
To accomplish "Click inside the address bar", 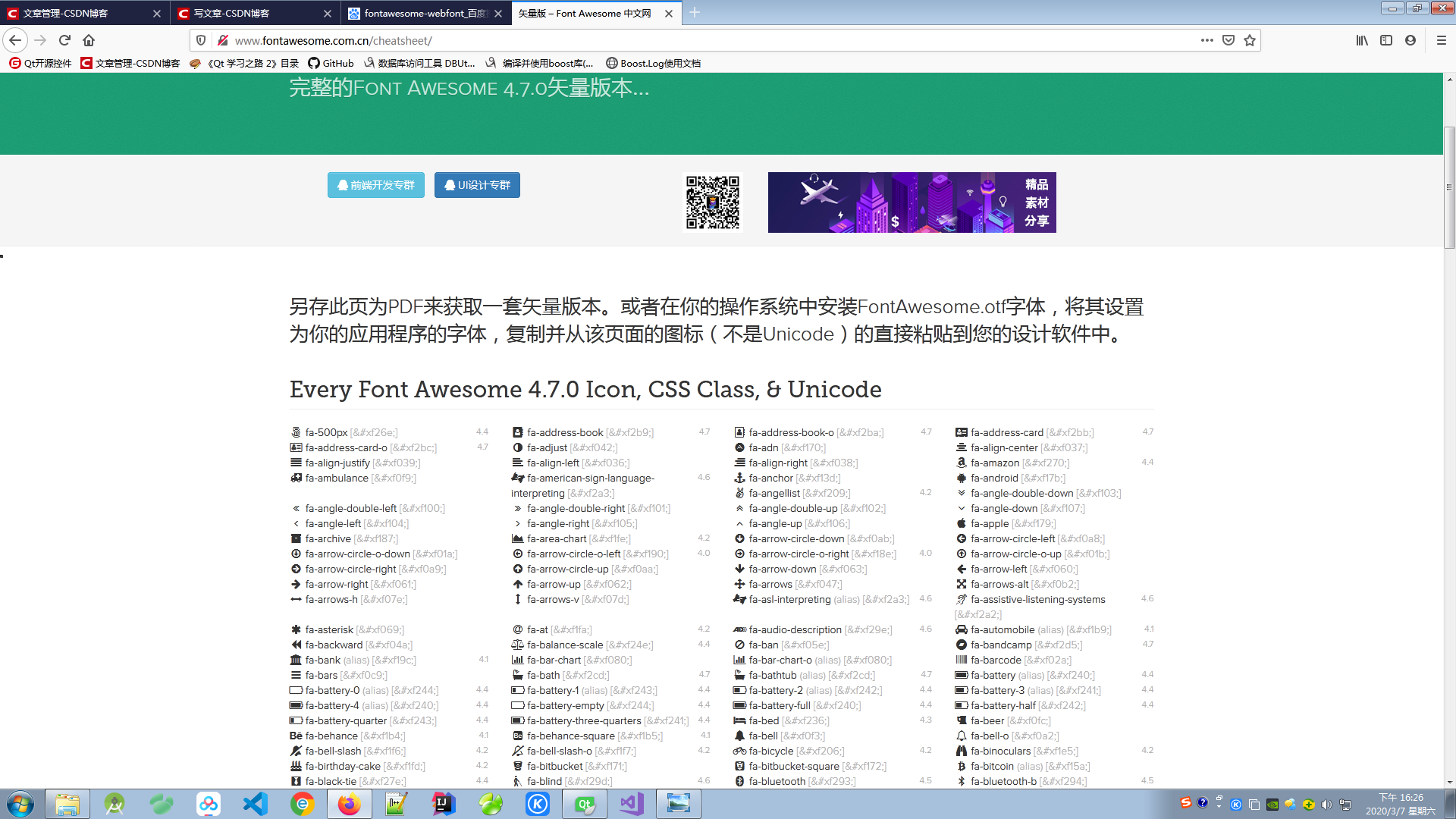I will 531,40.
